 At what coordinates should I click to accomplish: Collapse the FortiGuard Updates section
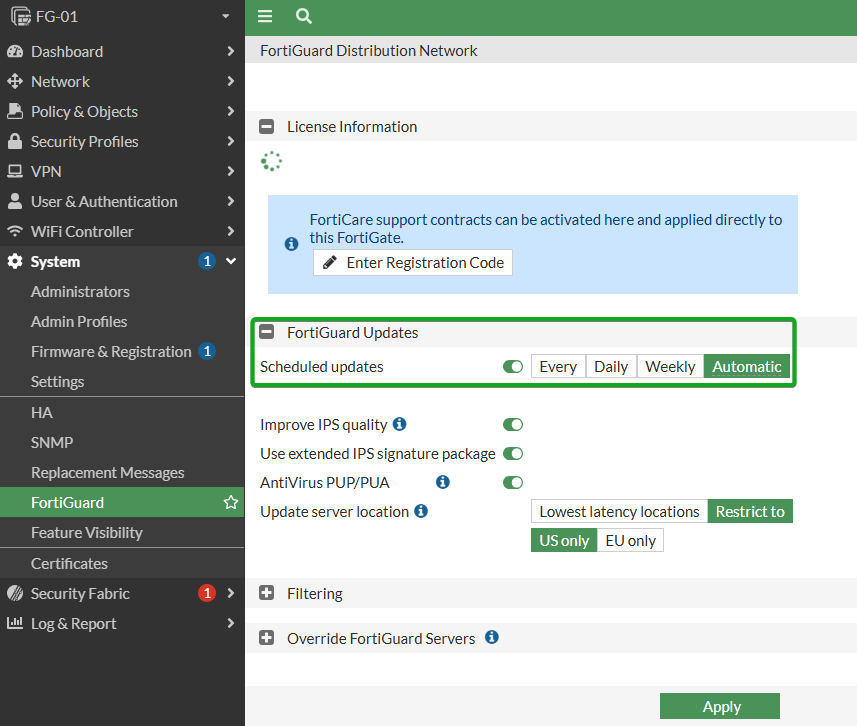pos(267,331)
